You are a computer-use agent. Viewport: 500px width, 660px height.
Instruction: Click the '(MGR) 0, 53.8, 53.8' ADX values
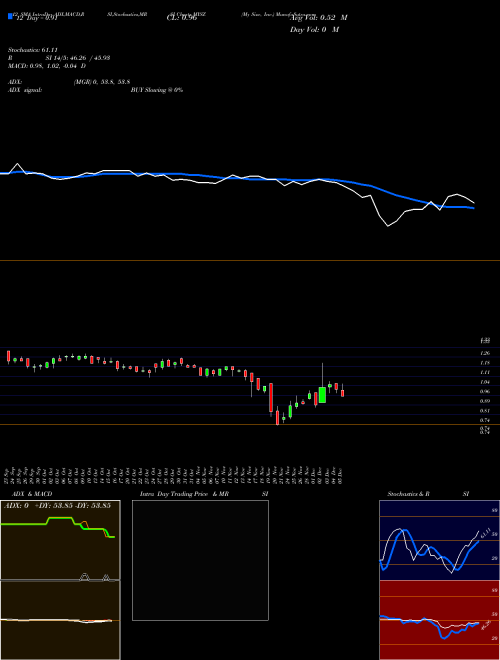click(x=102, y=82)
